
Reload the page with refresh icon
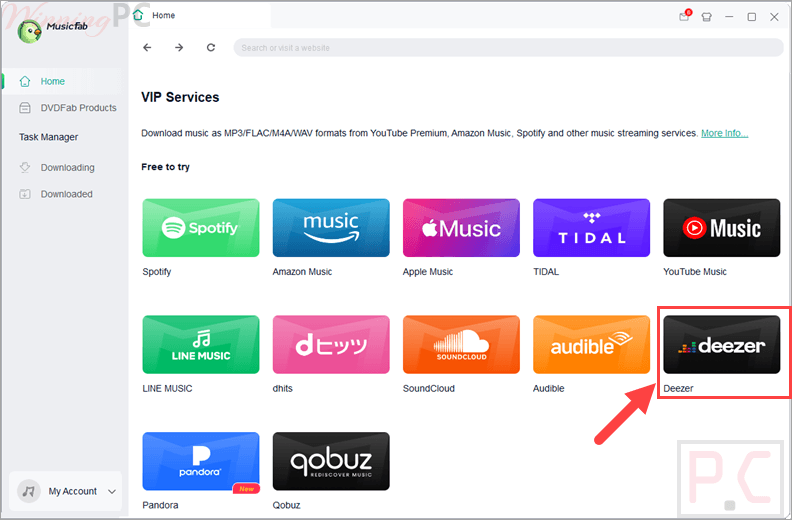[211, 48]
